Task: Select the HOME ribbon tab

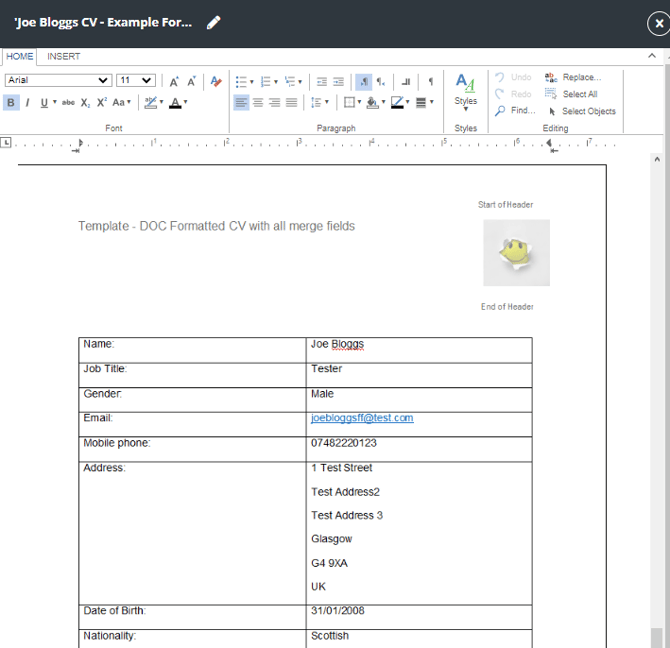Action: (20, 56)
